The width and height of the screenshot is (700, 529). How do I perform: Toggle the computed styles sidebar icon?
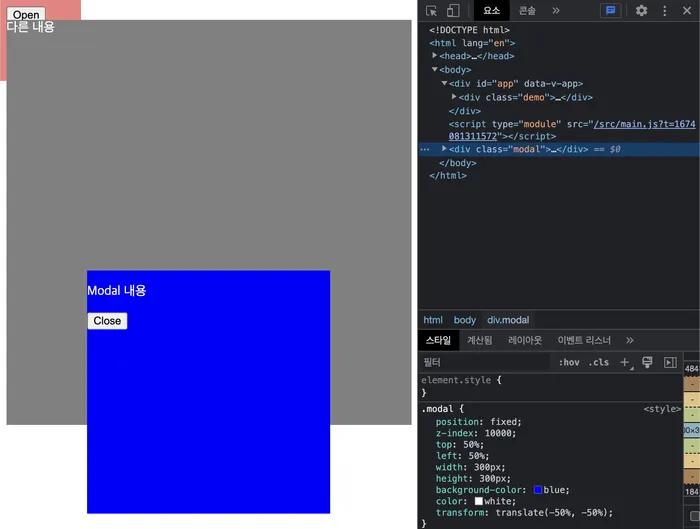pos(670,362)
